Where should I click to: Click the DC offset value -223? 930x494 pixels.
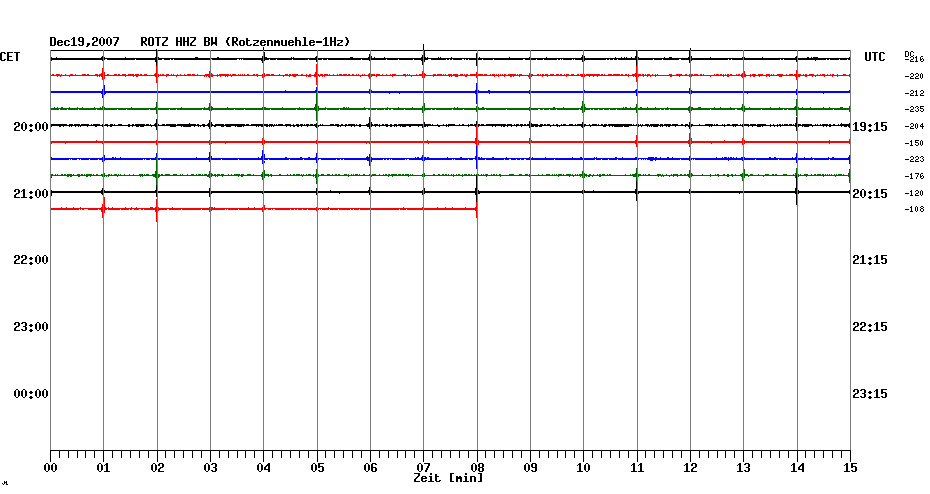(x=914, y=160)
